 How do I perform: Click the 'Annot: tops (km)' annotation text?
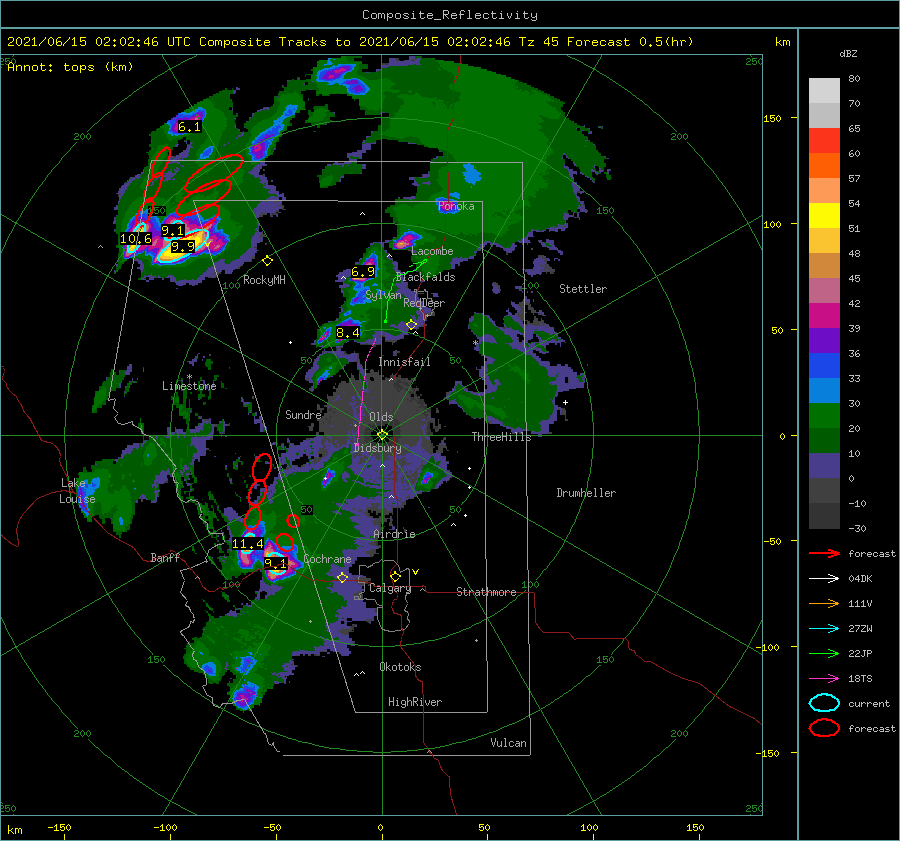pyautogui.click(x=70, y=67)
